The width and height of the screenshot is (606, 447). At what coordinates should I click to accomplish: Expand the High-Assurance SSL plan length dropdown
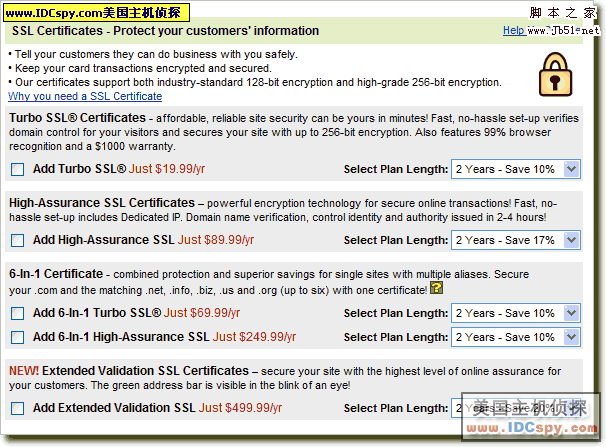[515, 240]
